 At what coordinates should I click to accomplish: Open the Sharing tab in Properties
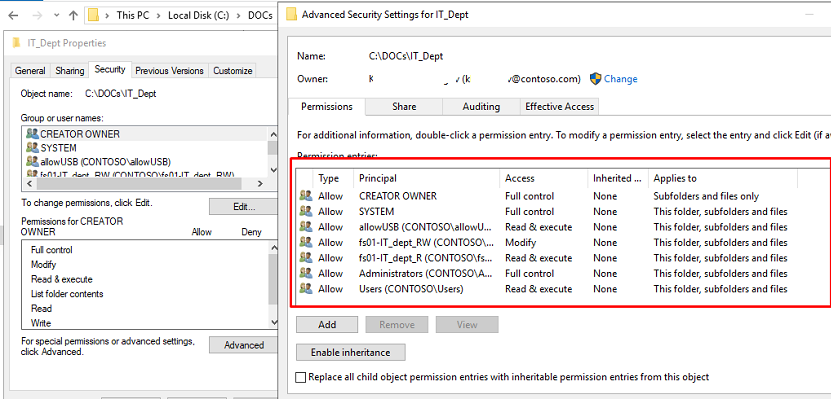69,70
